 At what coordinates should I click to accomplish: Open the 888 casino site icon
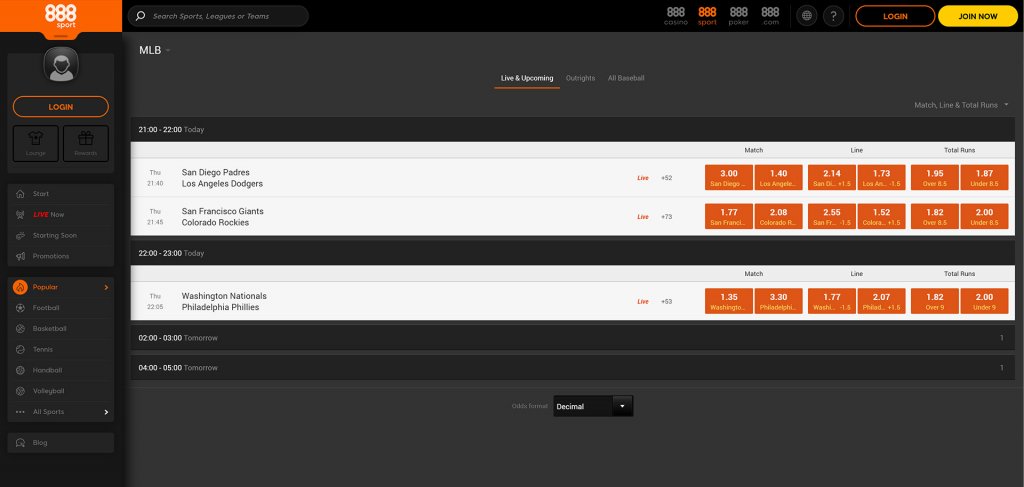coord(676,16)
